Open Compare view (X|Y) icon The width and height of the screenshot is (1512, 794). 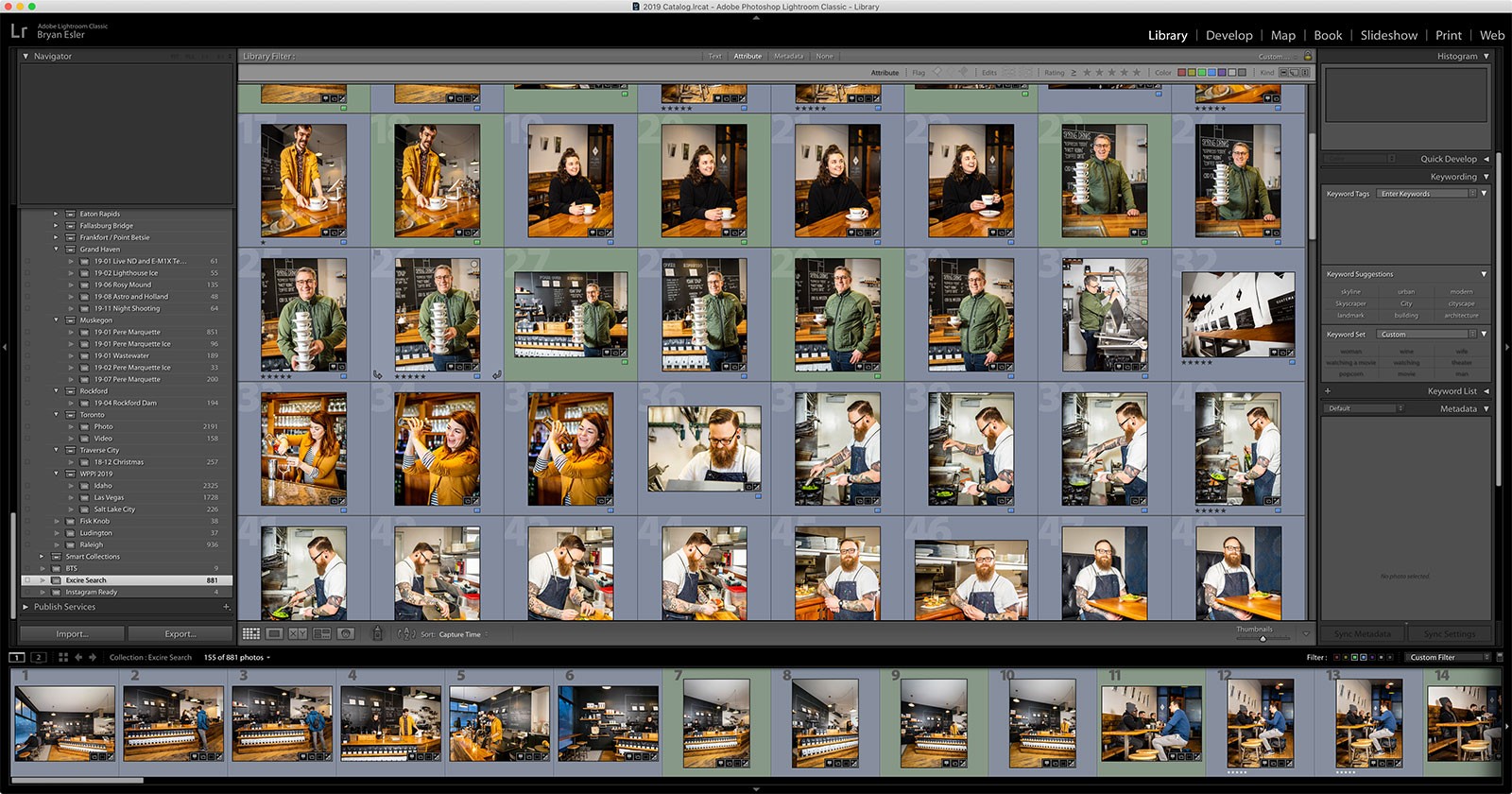(x=298, y=634)
